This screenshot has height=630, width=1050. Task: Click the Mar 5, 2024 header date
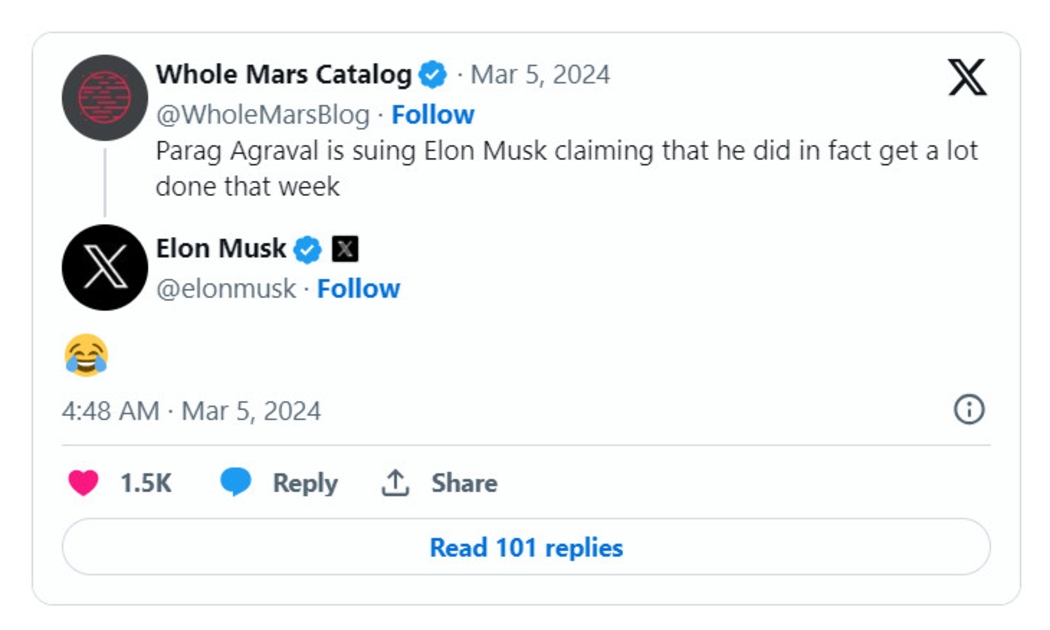tap(540, 75)
